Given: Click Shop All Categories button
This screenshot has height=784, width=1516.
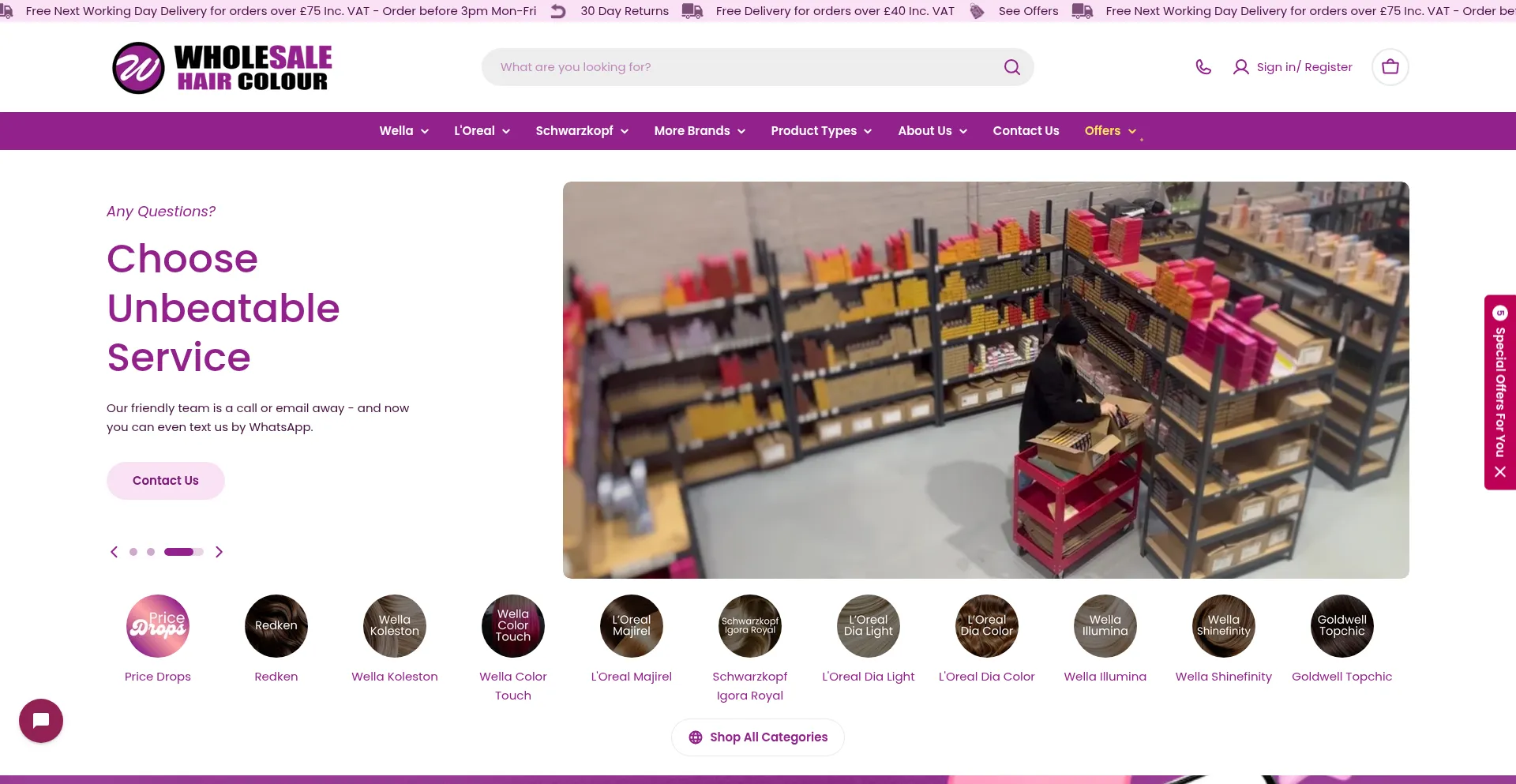Looking at the screenshot, I should click(x=757, y=737).
